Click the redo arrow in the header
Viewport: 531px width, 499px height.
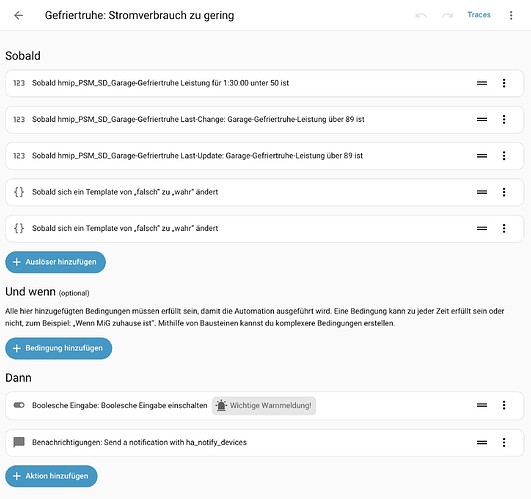(447, 15)
